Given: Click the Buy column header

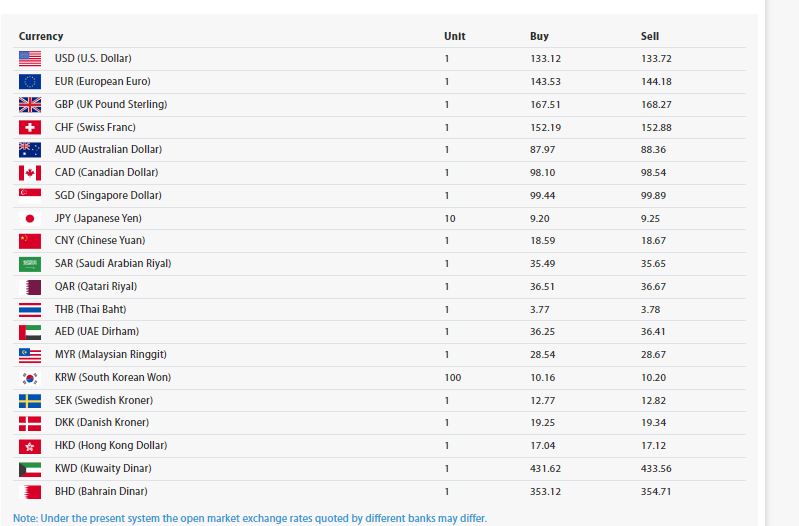Looking at the screenshot, I should (x=539, y=36).
